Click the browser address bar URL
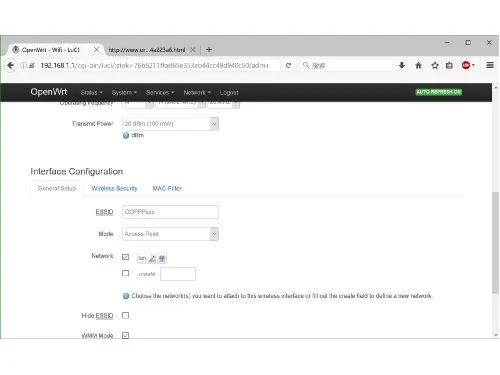This screenshot has height=375, width=500. pos(154,65)
